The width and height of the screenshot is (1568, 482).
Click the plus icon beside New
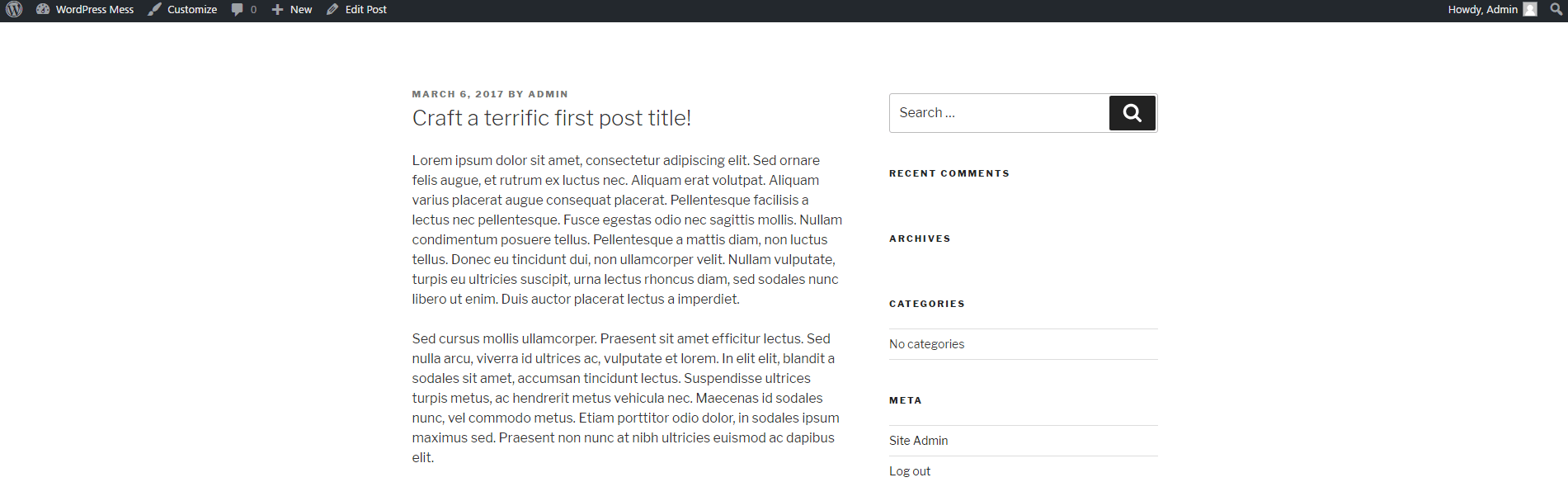click(278, 10)
